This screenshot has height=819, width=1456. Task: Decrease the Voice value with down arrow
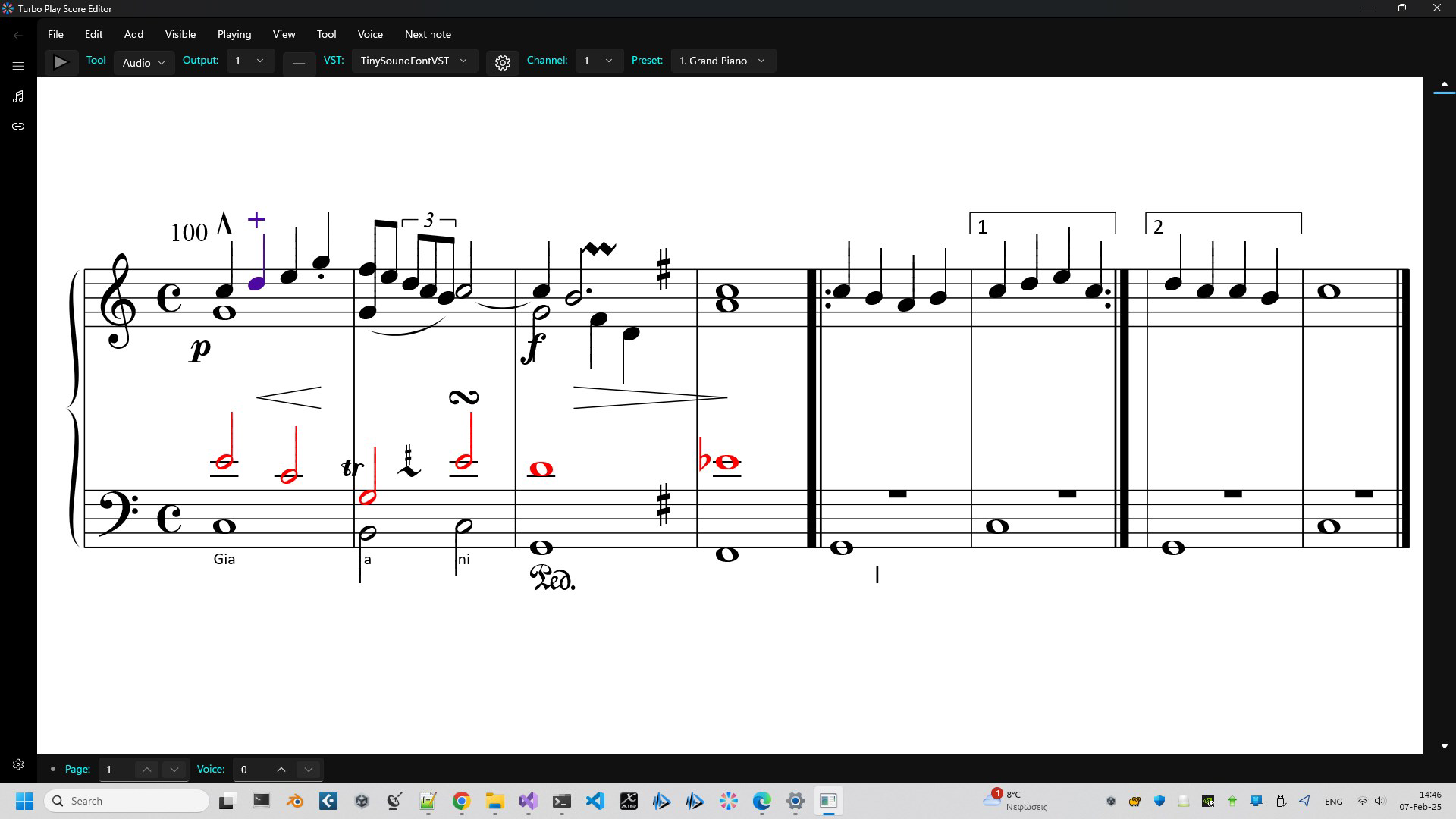[308, 769]
